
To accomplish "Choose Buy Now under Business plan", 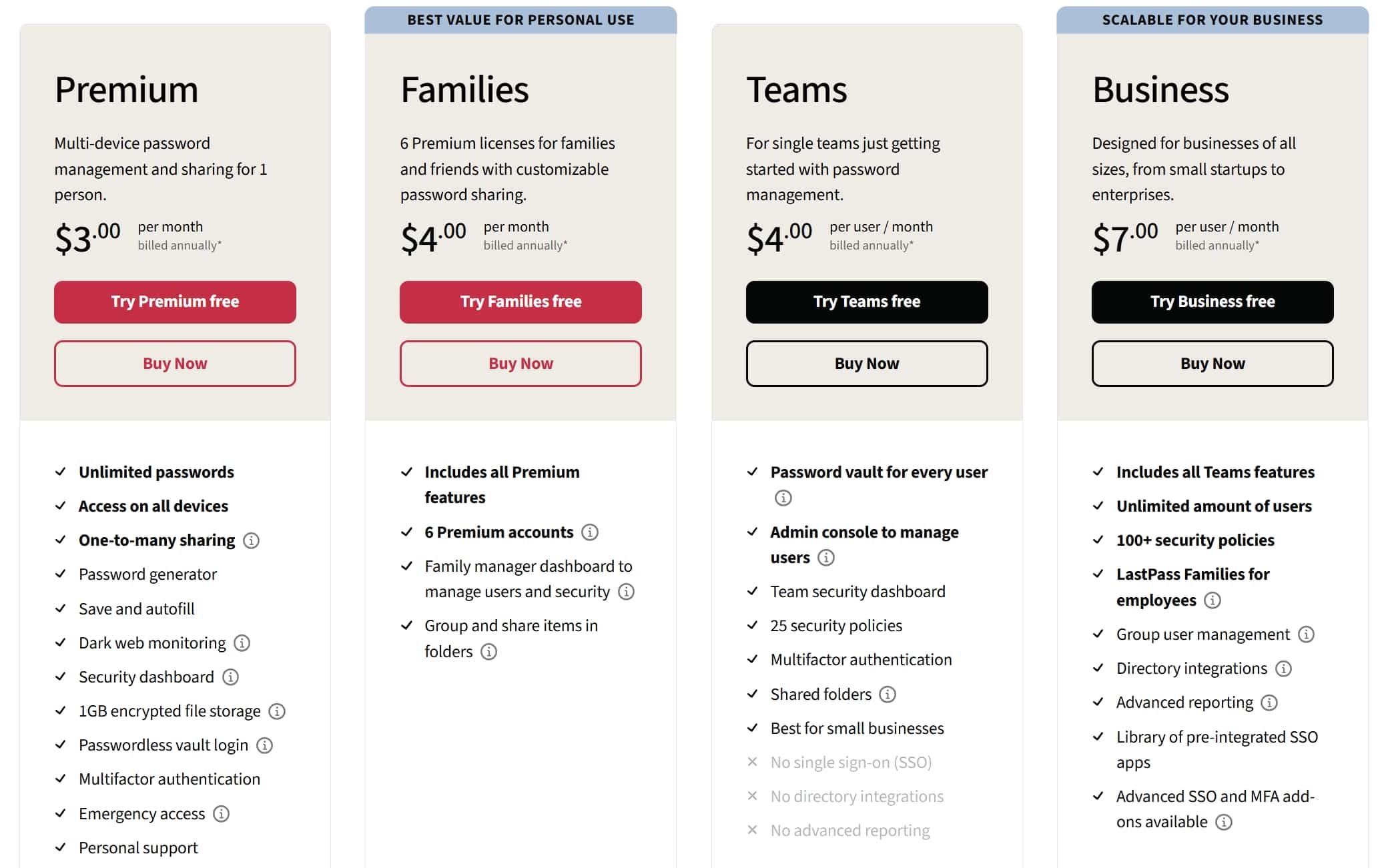I will coord(1213,364).
